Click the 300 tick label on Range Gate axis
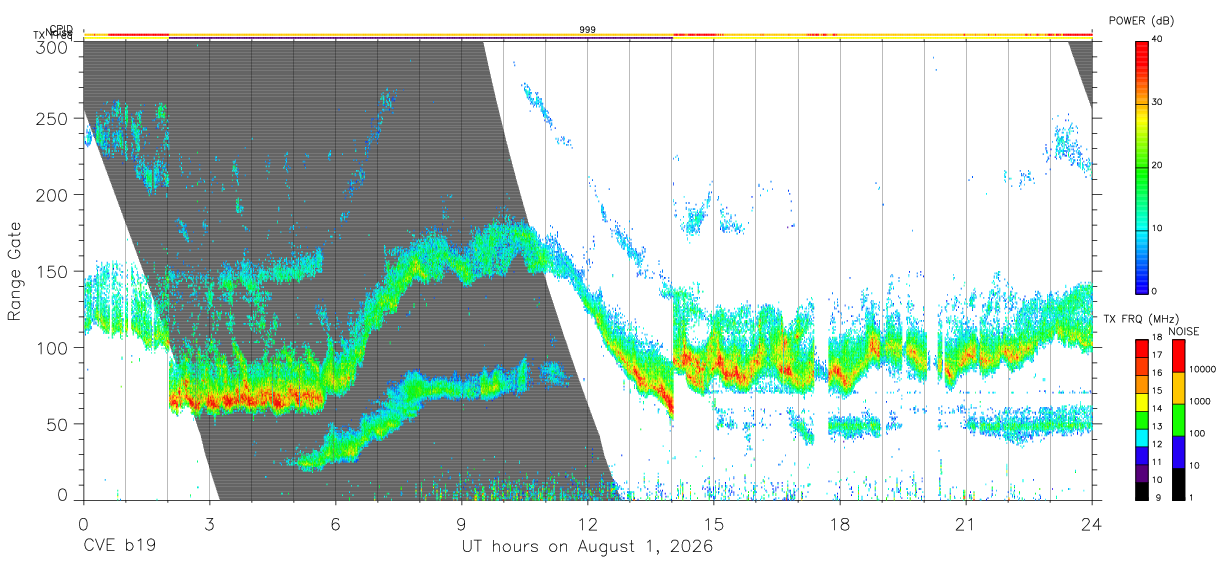 (x=54, y=47)
